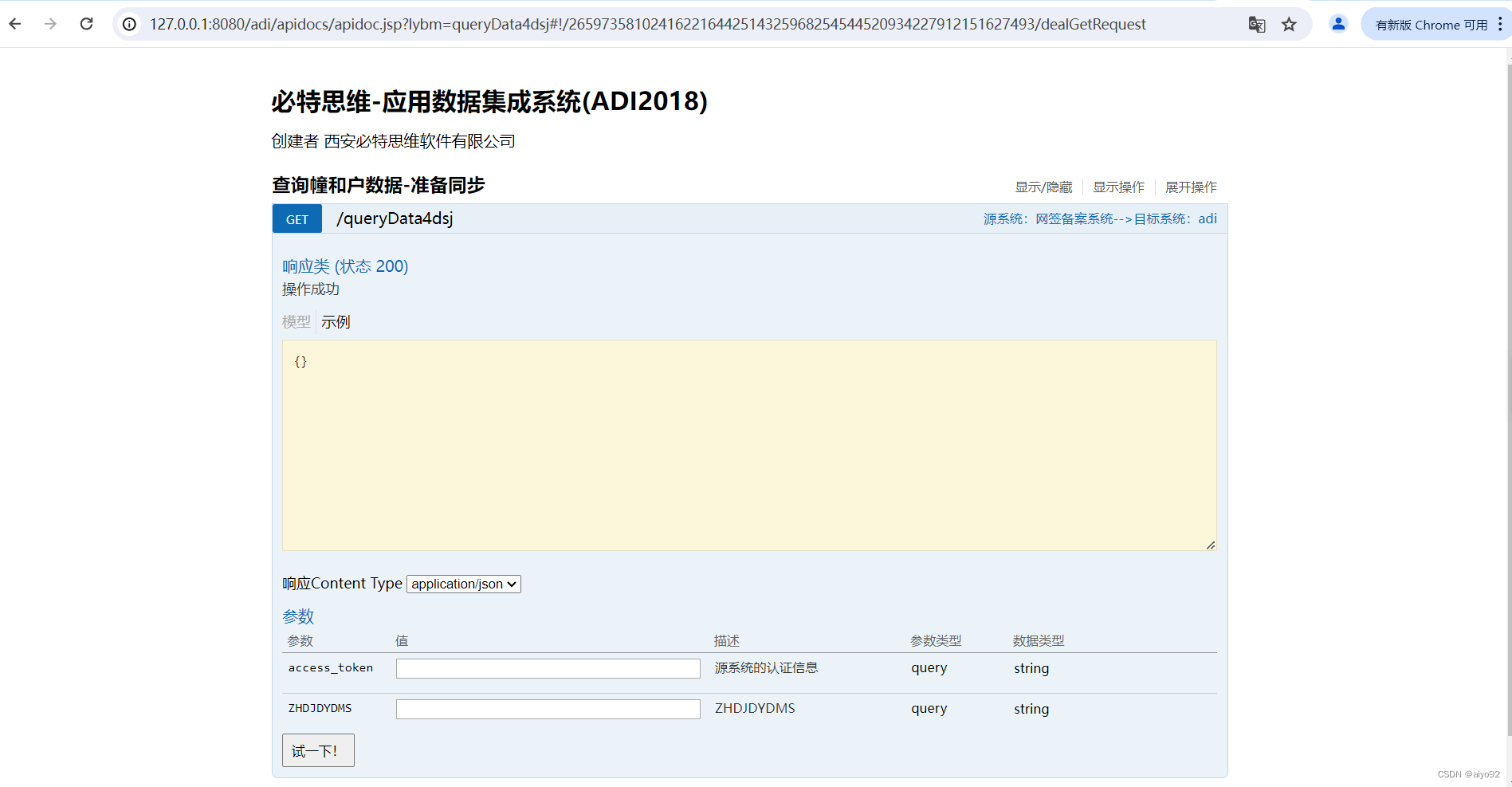
Task: Open the translate page icon
Action: [x=1257, y=25]
